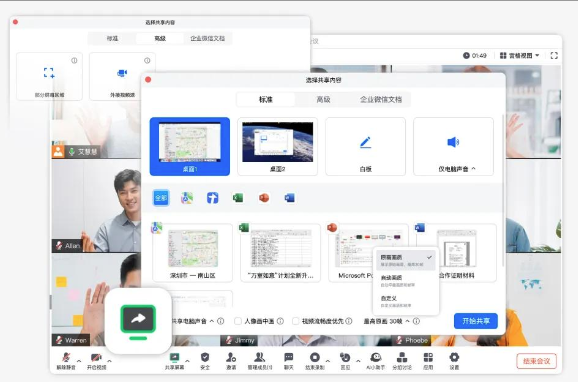Click the unmute microphone icon in meeting toolbar
Image resolution: width=578 pixels, height=382 pixels.
pos(66,357)
